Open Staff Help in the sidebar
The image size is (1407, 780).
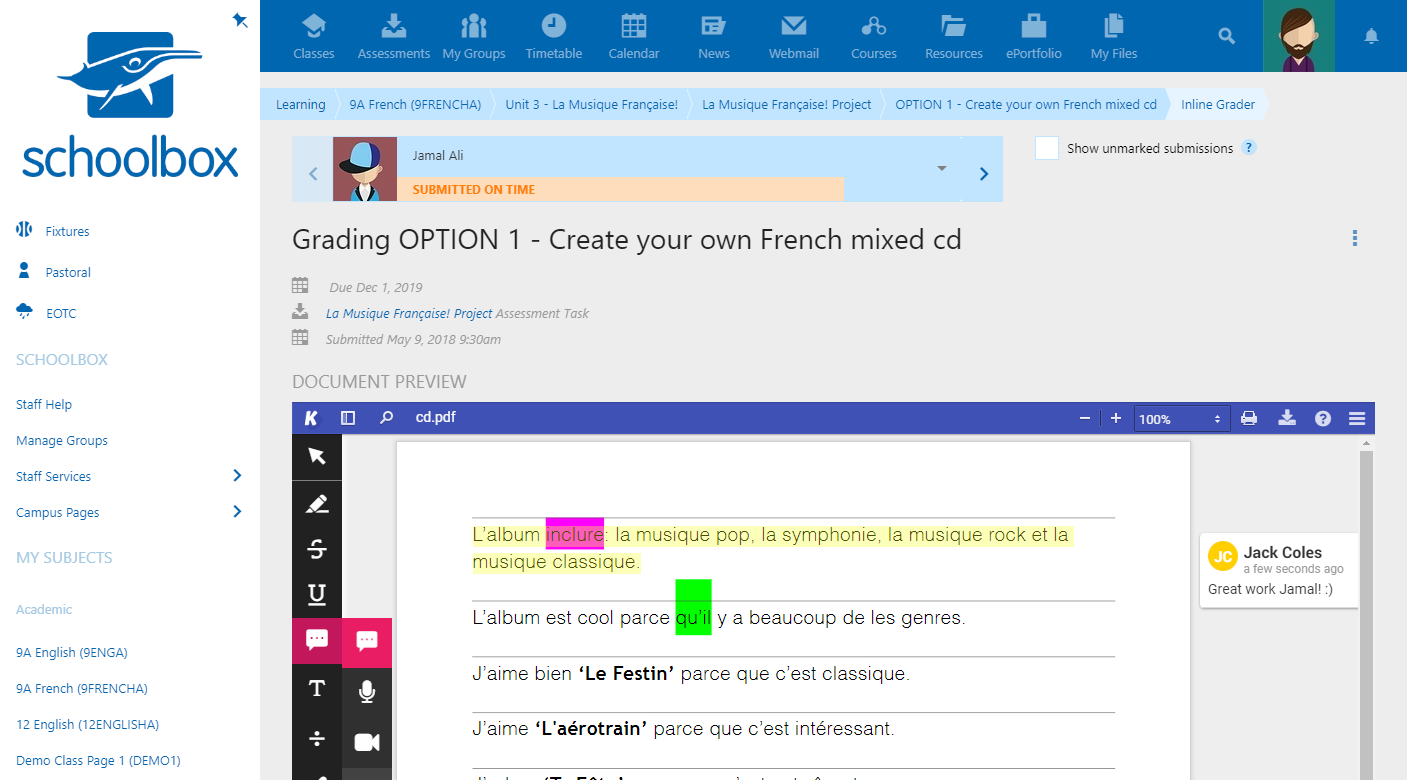44,404
